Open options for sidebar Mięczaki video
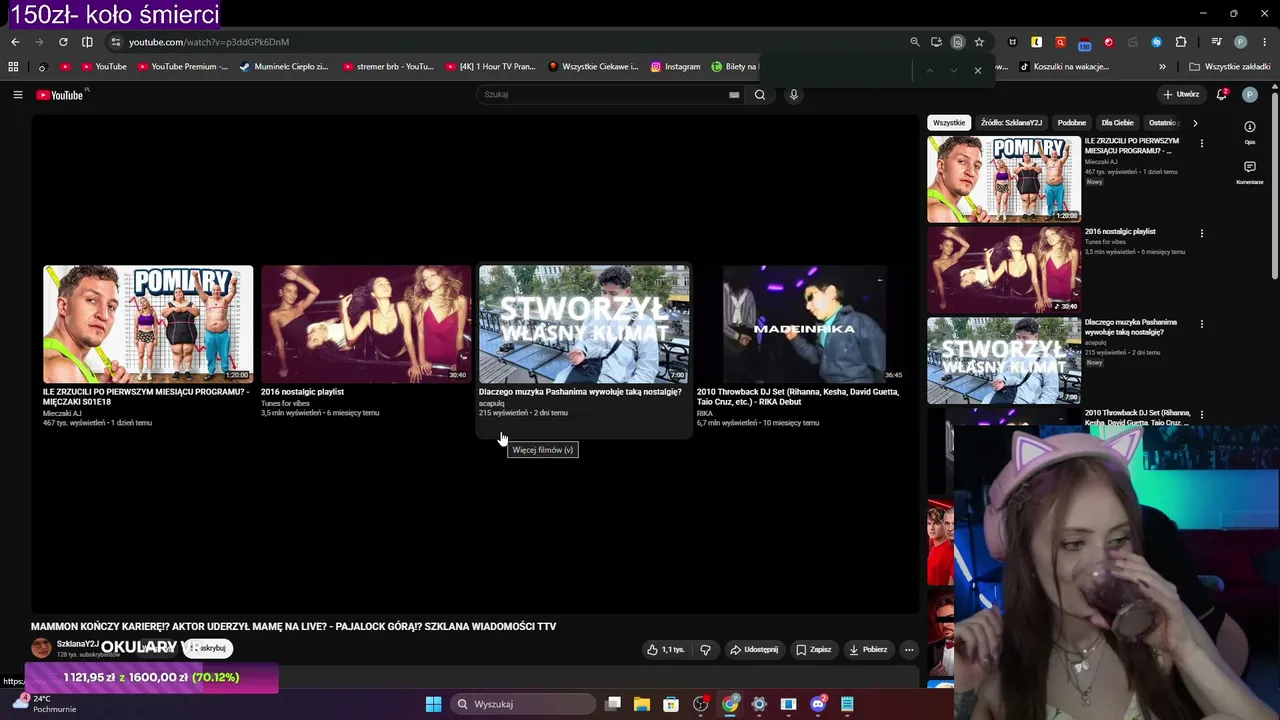This screenshot has width=1280, height=720. (x=1202, y=143)
